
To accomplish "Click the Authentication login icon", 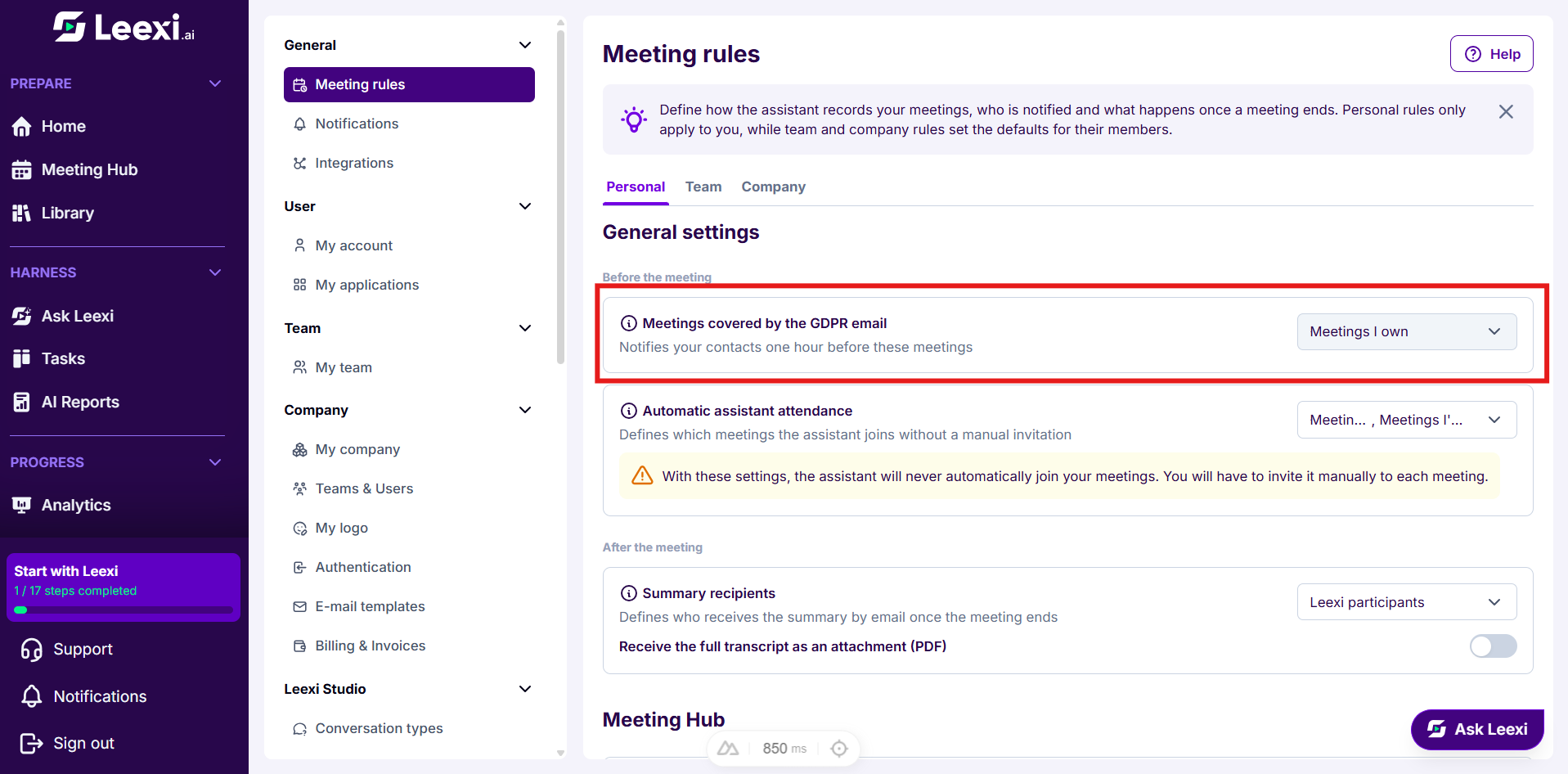I will click(x=299, y=568).
